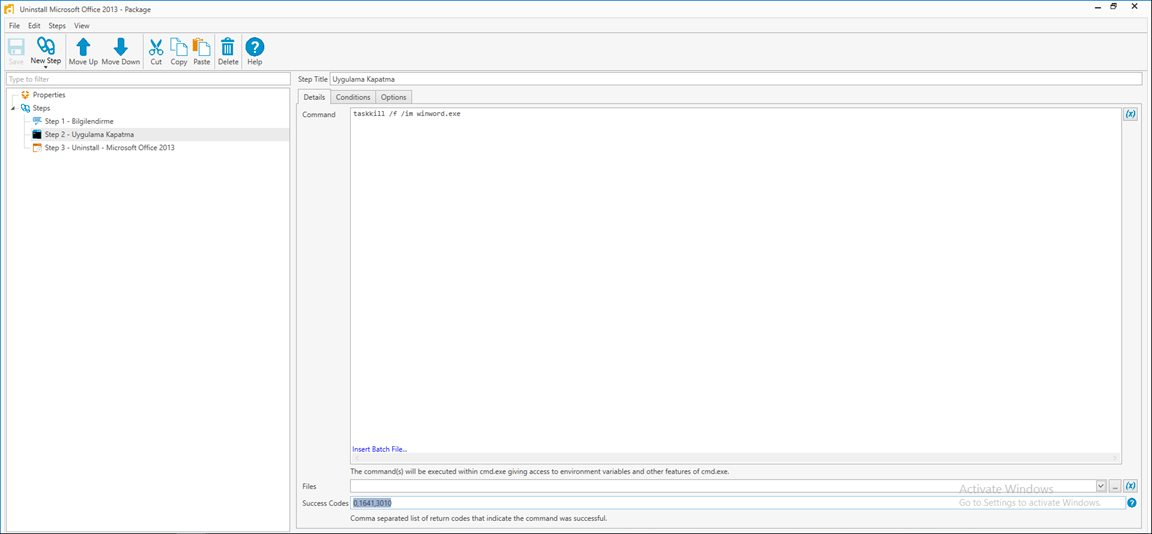Paste a step from the clipboard

point(201,51)
